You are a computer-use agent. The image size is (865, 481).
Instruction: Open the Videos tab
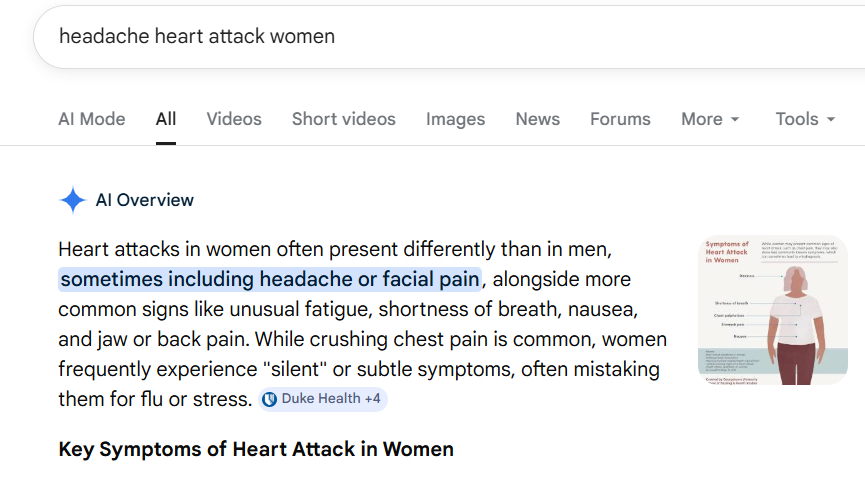click(x=234, y=119)
